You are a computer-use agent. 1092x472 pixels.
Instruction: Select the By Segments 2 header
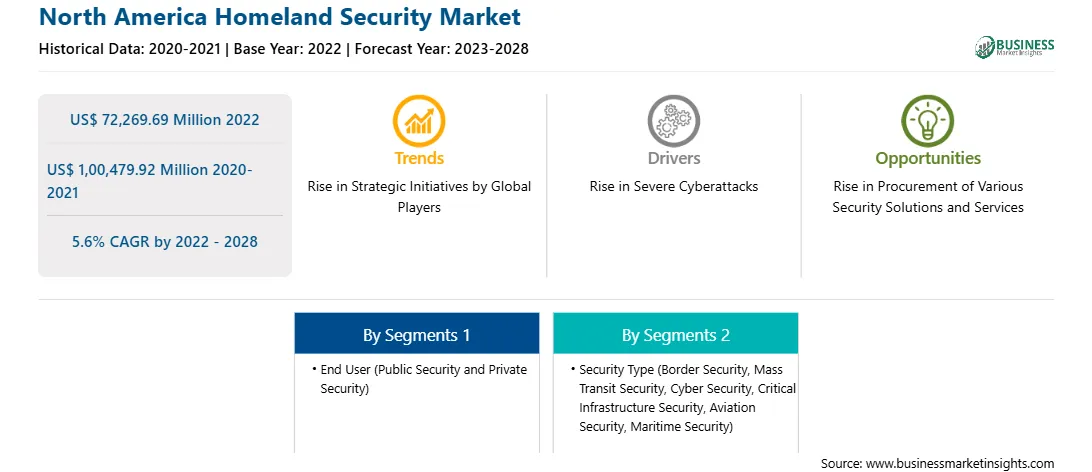[x=676, y=333]
